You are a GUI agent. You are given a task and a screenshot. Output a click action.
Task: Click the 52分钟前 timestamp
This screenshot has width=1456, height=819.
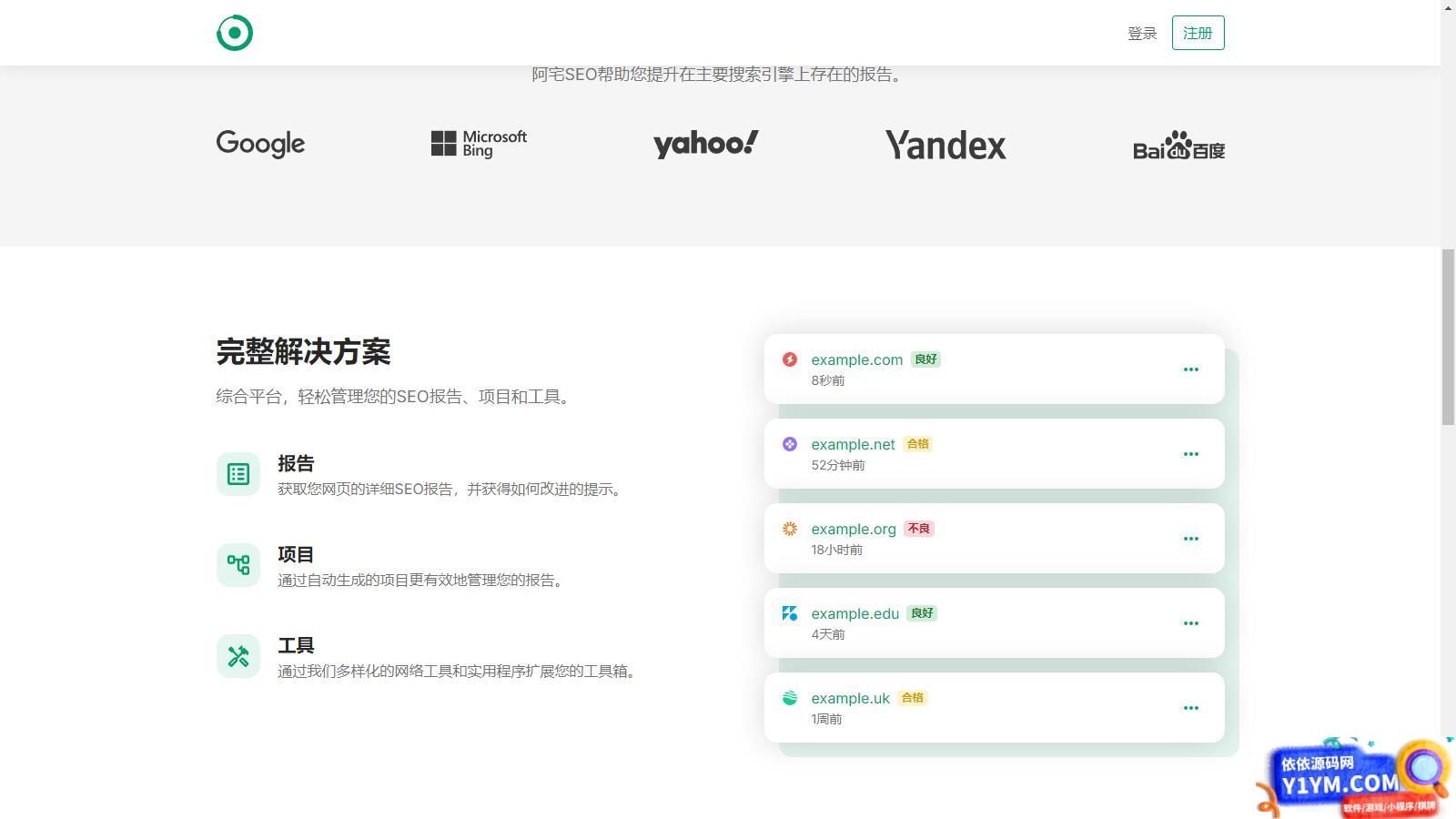pyautogui.click(x=838, y=465)
